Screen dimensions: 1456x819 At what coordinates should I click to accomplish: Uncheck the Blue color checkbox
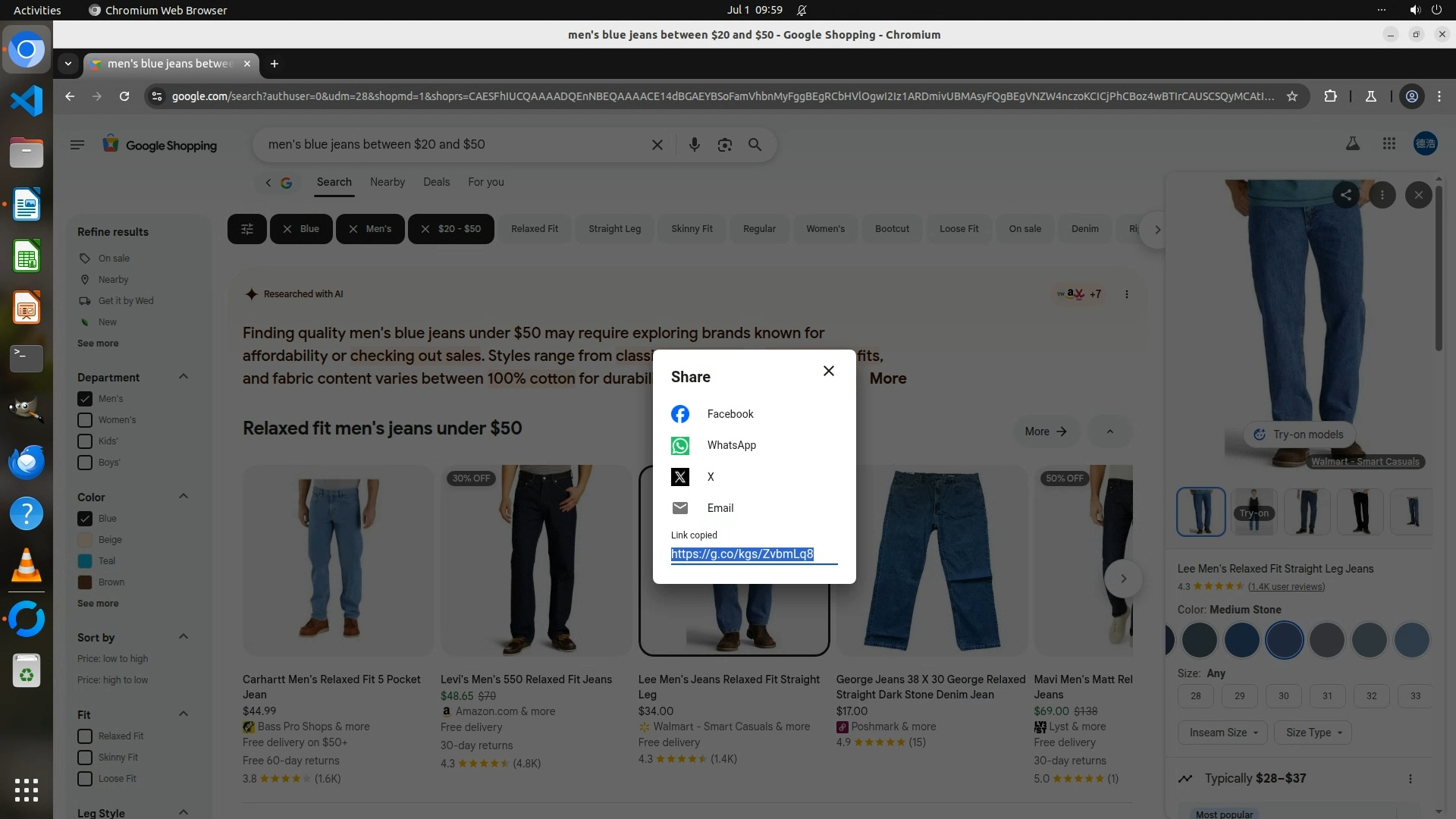coord(85,519)
